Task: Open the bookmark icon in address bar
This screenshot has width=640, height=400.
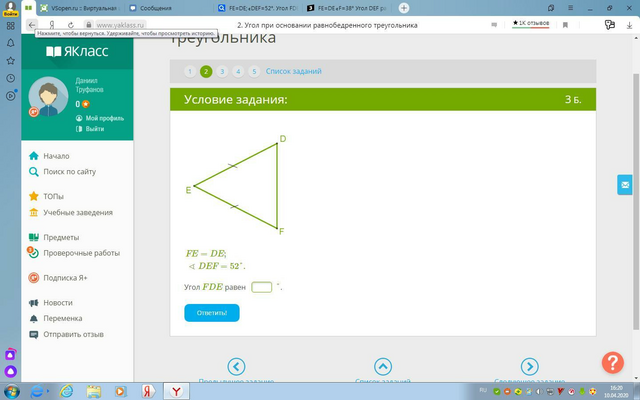Action: point(565,25)
